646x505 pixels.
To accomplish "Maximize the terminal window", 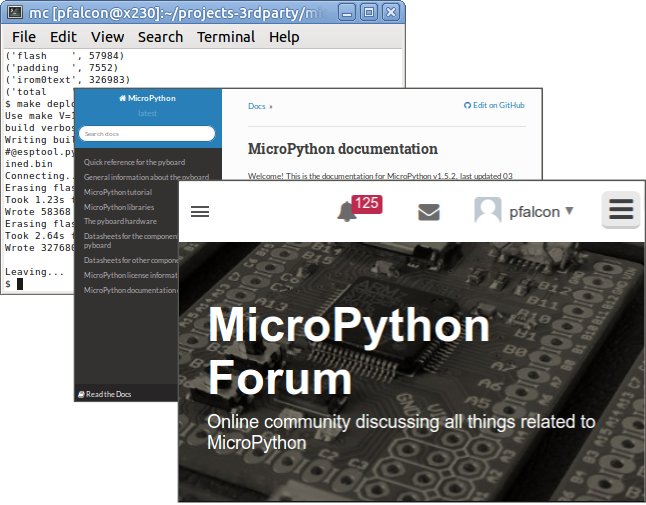I will pos(369,12).
